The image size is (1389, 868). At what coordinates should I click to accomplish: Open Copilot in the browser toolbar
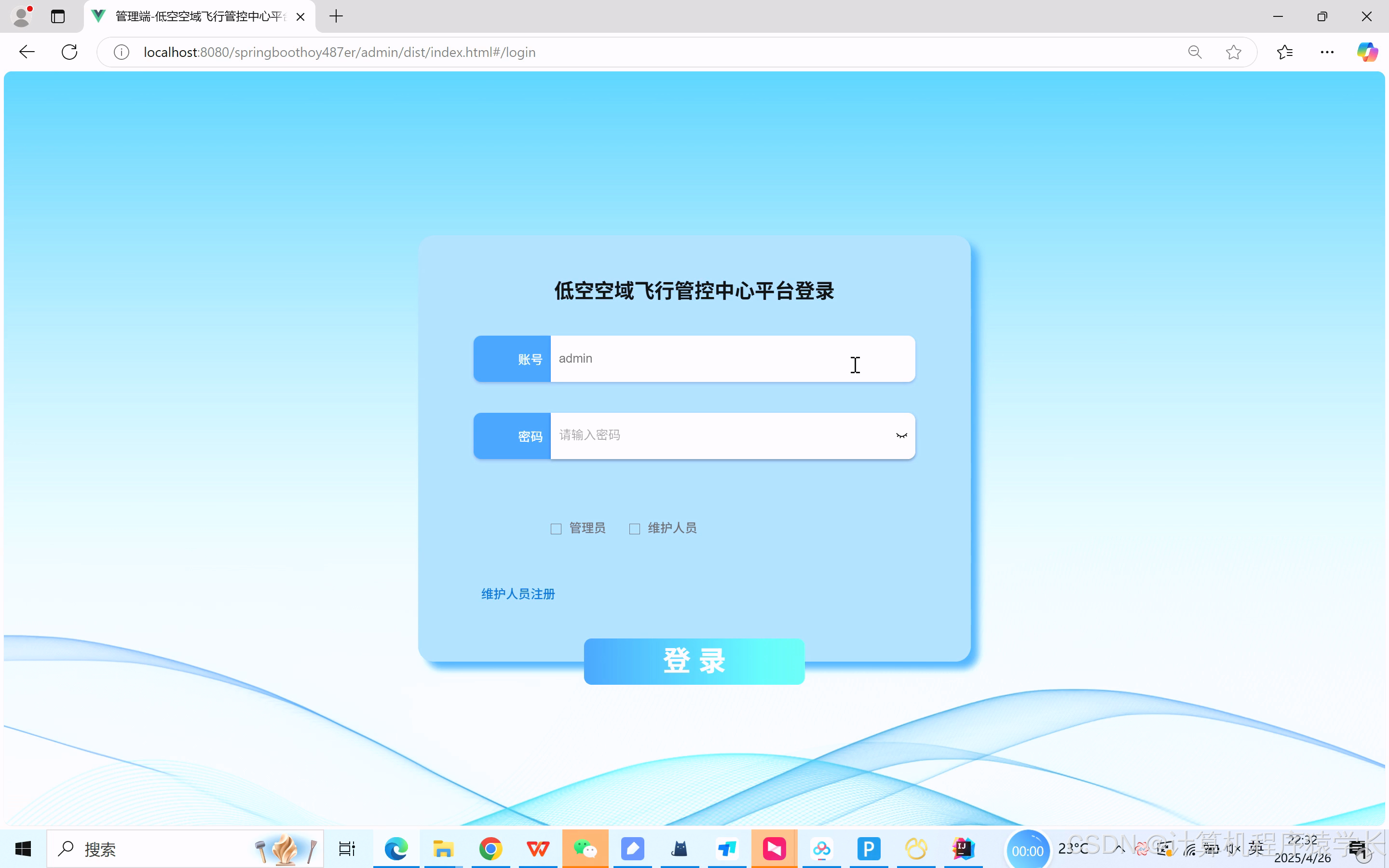(1367, 52)
